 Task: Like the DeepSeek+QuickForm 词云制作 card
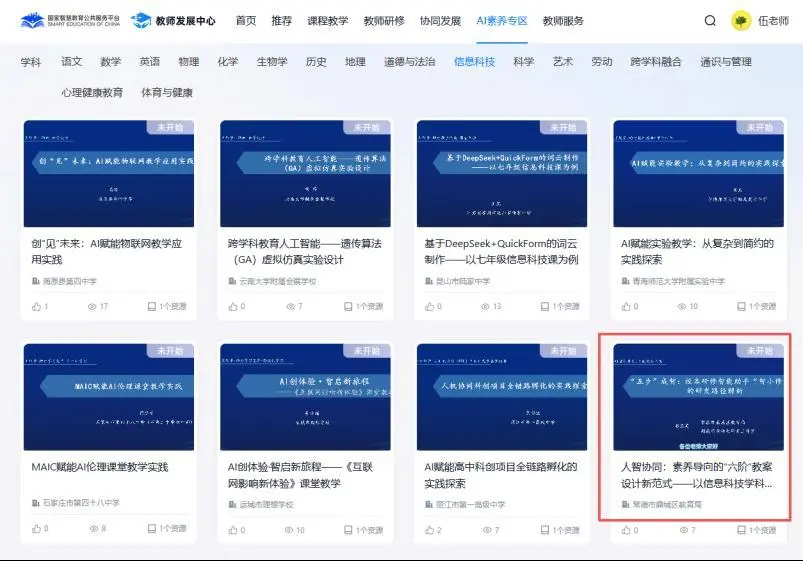pyautogui.click(x=430, y=306)
